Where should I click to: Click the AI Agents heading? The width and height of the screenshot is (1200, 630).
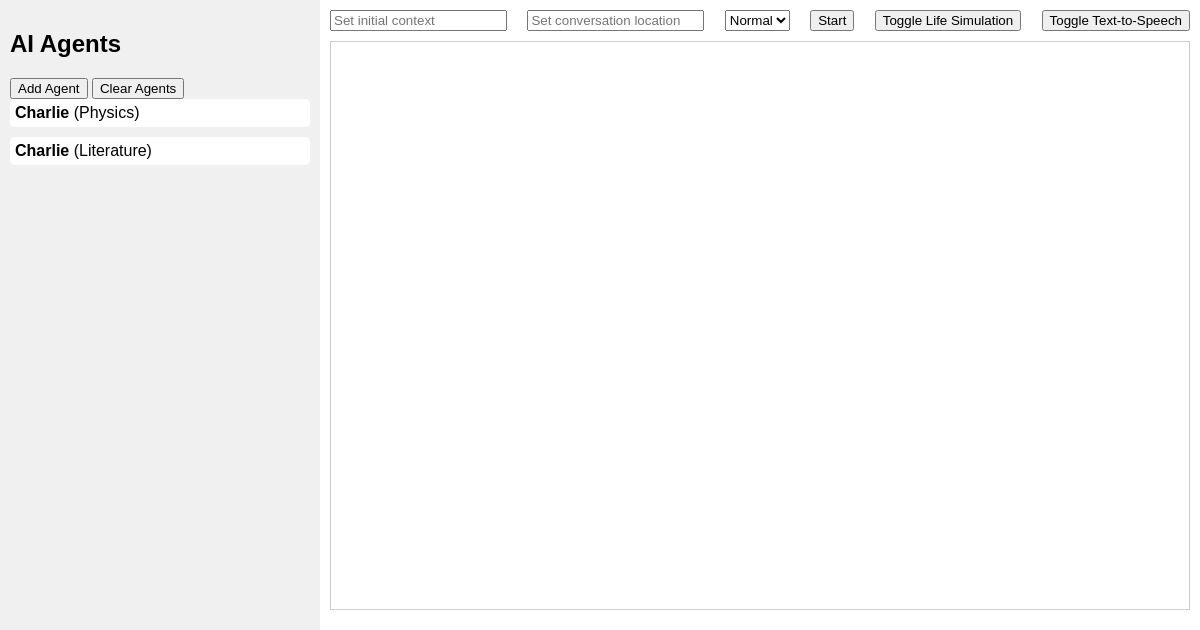(x=65, y=44)
